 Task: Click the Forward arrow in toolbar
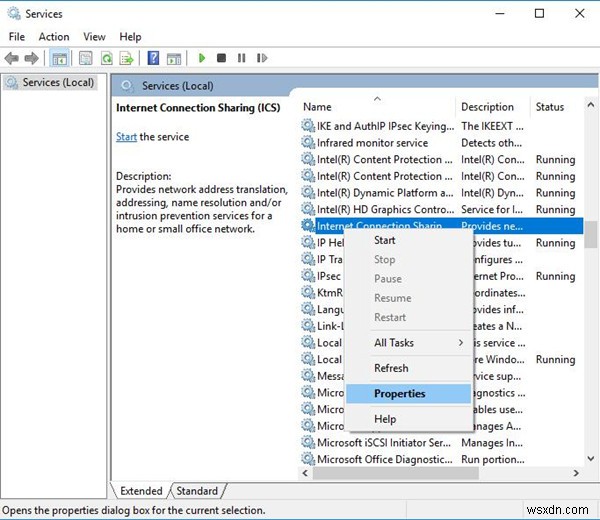[x=33, y=59]
